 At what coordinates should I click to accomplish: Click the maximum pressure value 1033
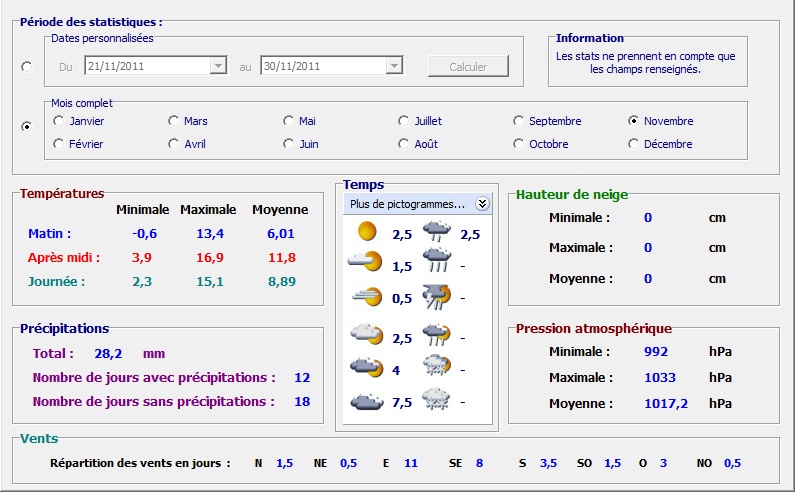pos(660,377)
